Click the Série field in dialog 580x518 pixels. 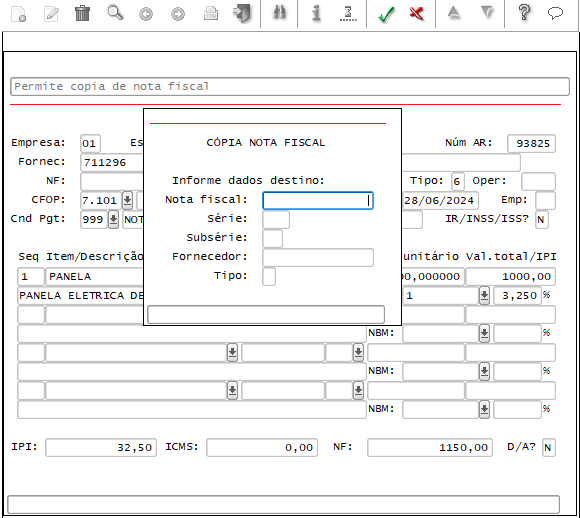click(x=276, y=220)
